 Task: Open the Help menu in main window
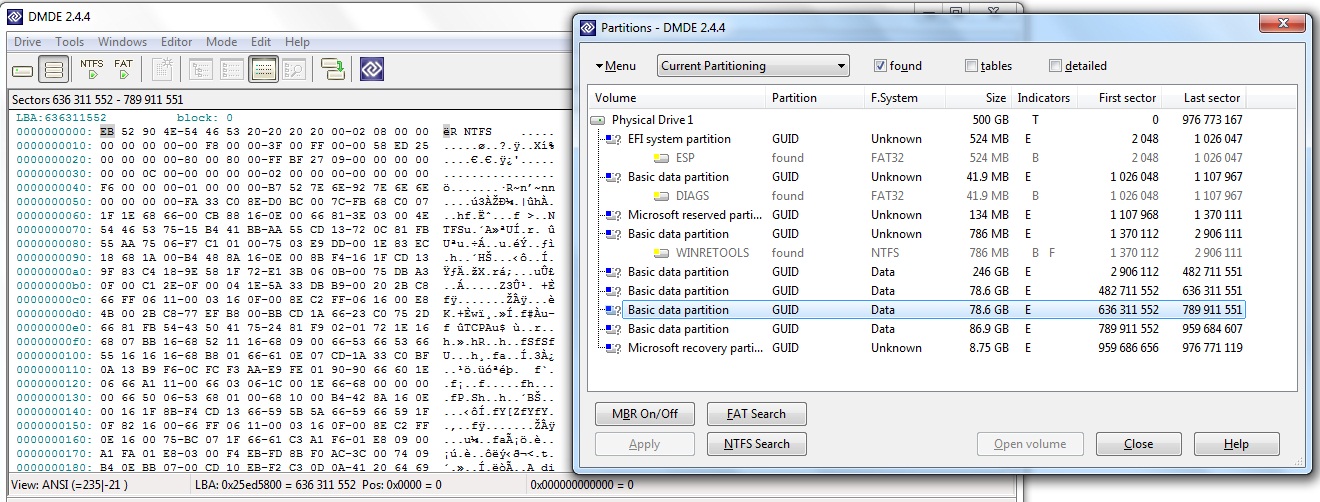297,42
